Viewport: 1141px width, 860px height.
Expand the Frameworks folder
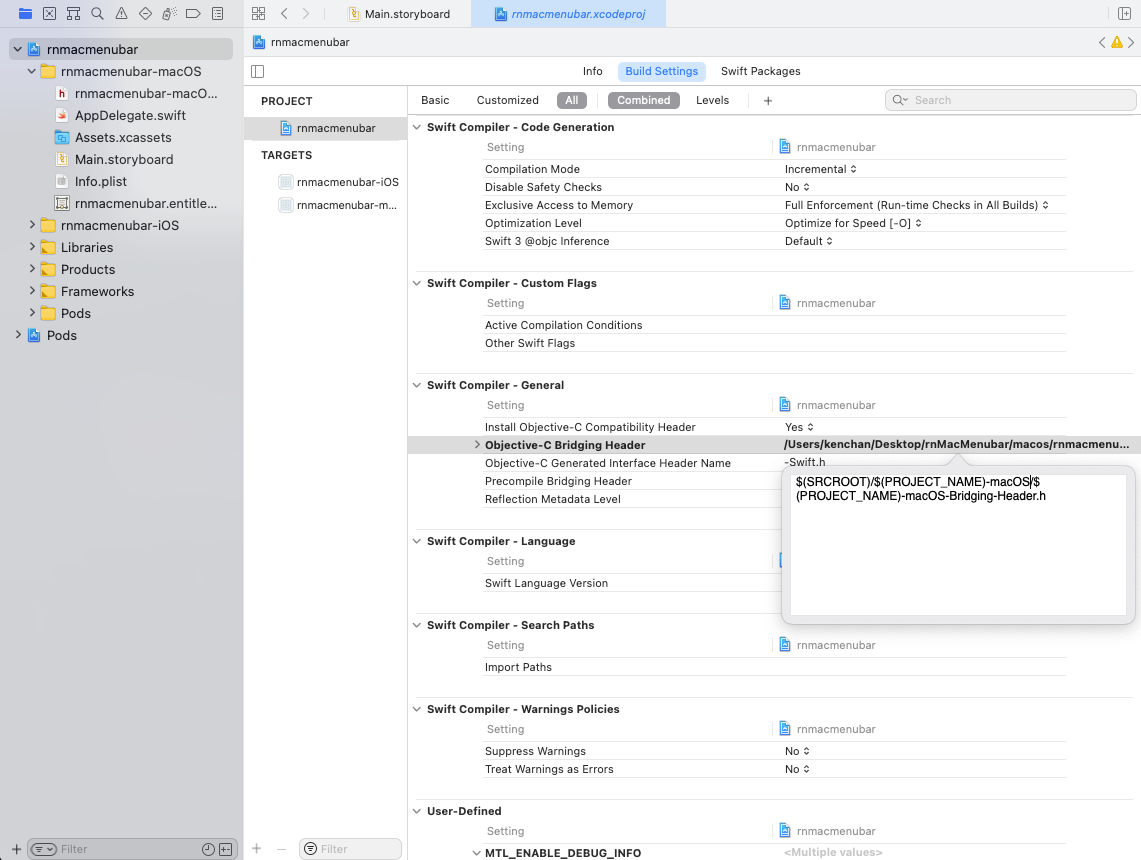[x=31, y=291]
